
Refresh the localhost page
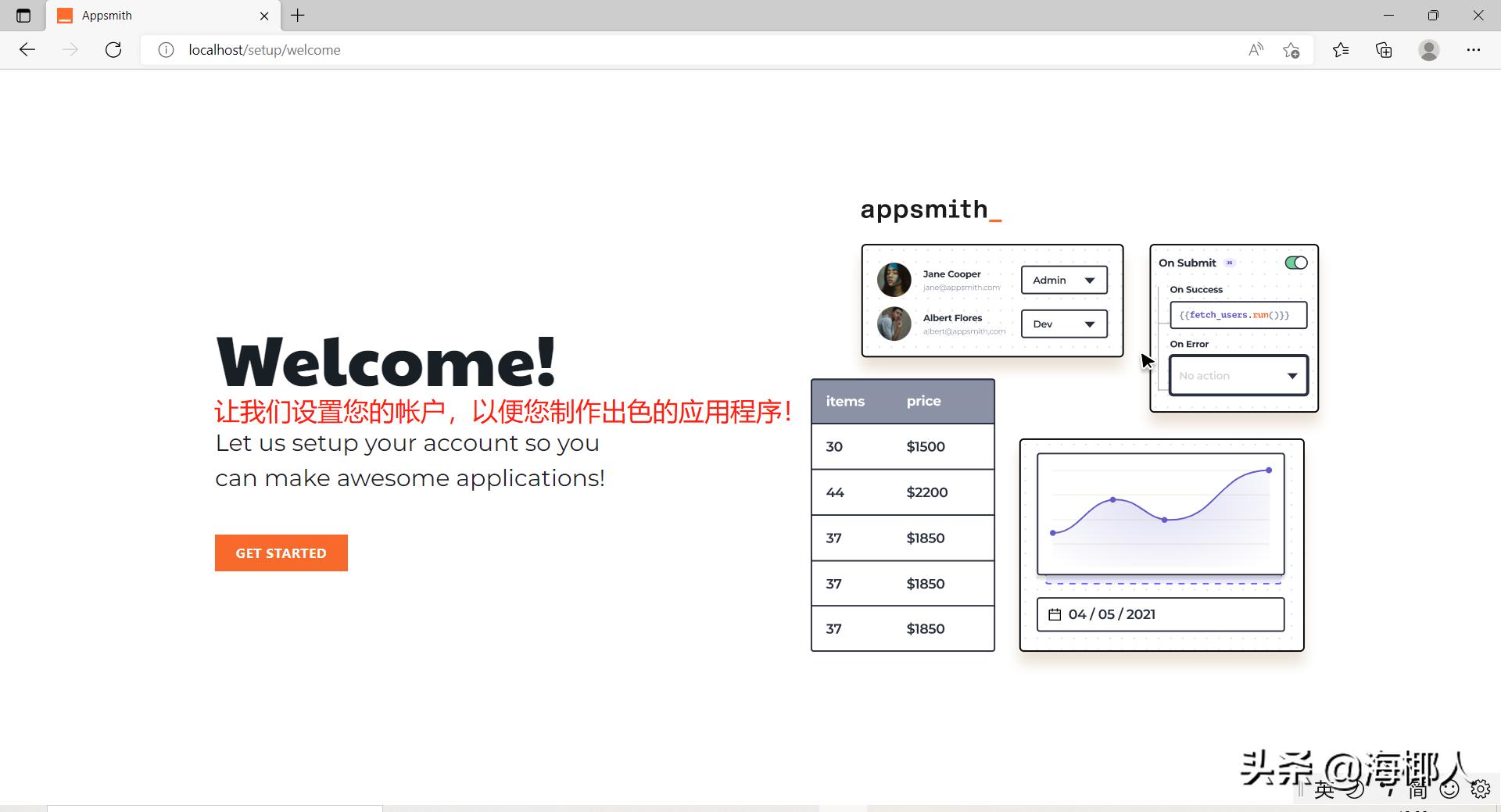(113, 49)
